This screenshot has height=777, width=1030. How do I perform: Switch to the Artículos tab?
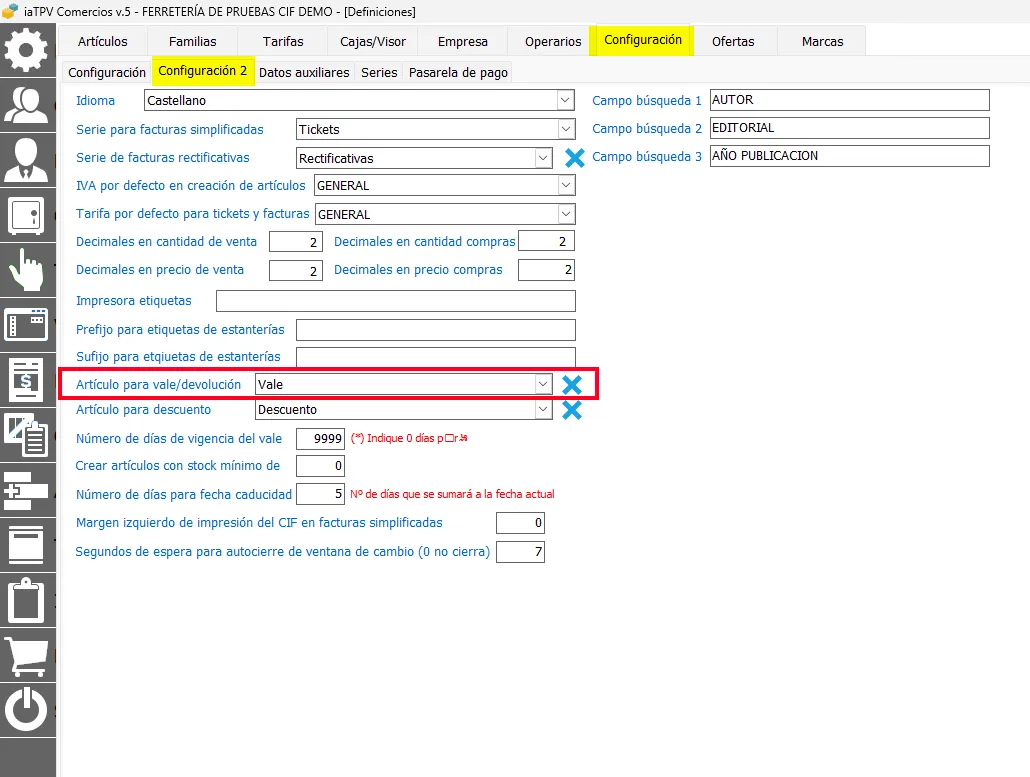pos(102,41)
